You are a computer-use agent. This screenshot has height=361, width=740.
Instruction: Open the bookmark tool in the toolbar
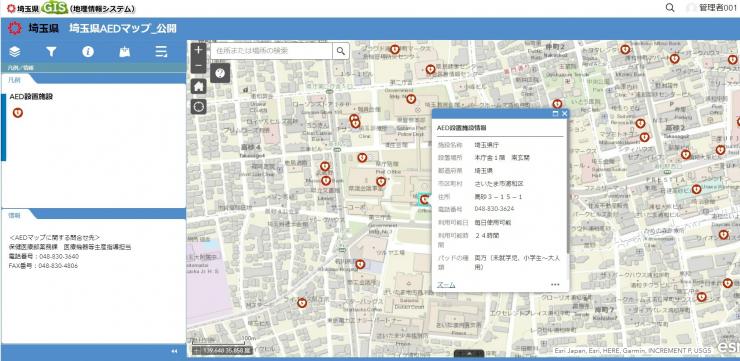[x=125, y=52]
